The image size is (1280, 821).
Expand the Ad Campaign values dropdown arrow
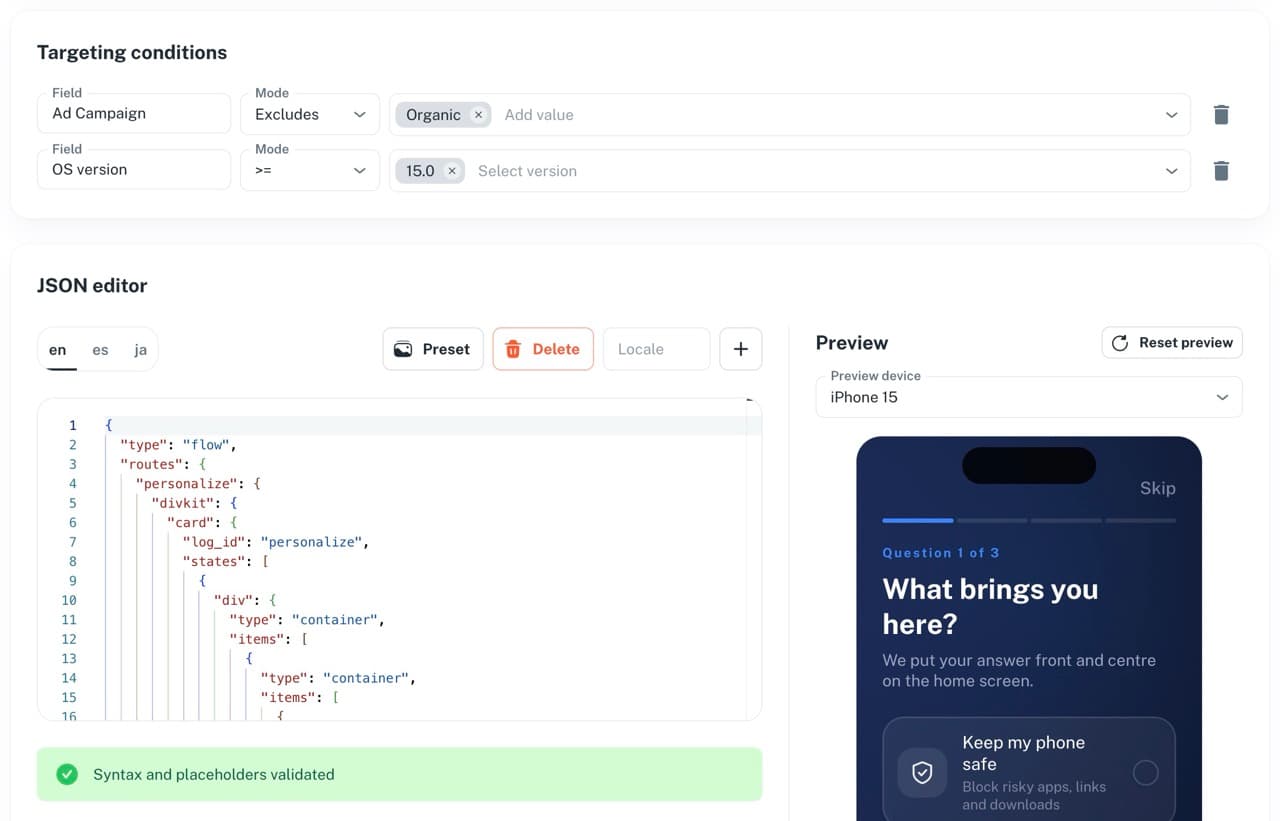(1172, 115)
